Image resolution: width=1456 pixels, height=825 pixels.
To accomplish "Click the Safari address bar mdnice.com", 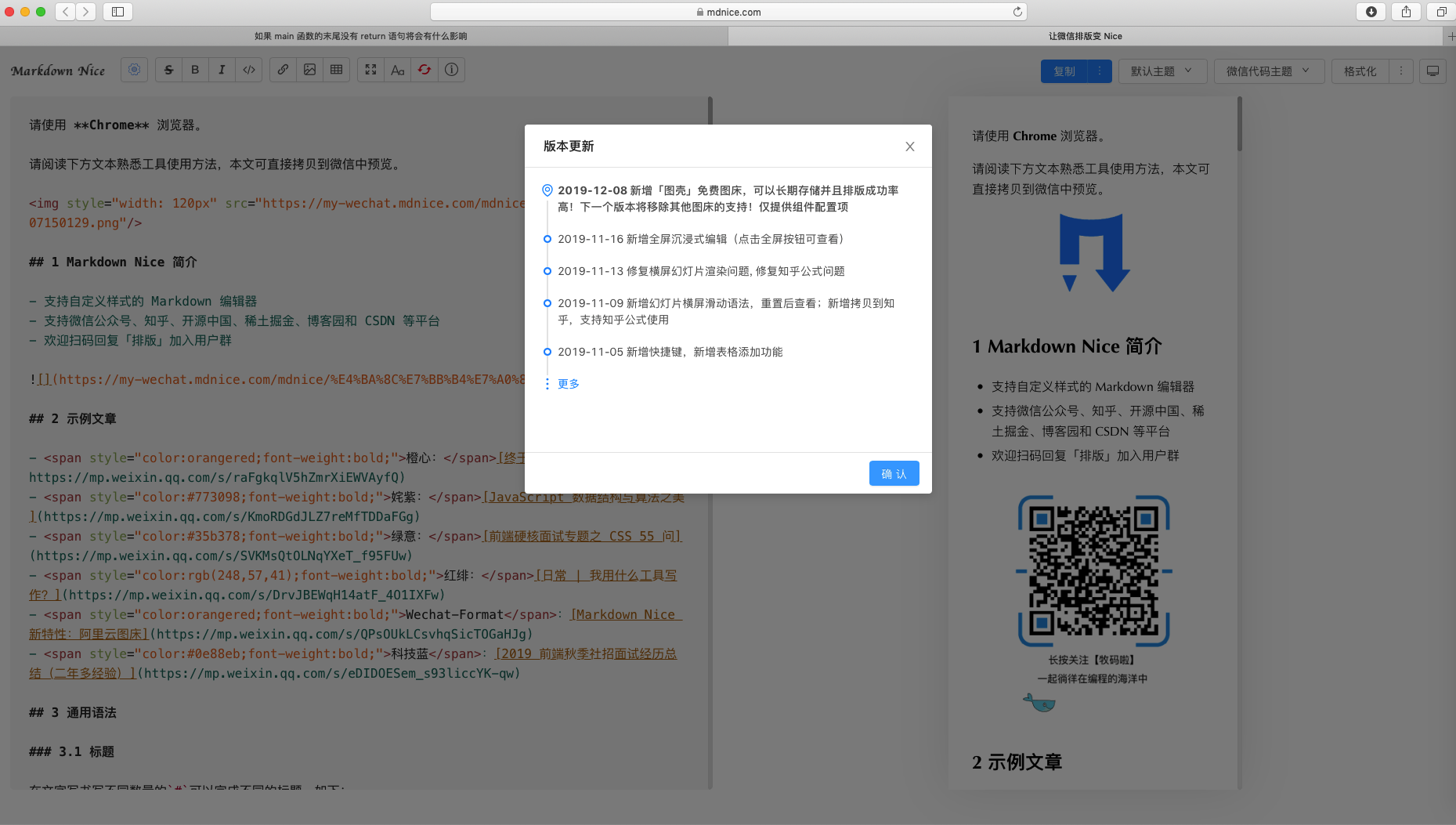I will point(728,12).
